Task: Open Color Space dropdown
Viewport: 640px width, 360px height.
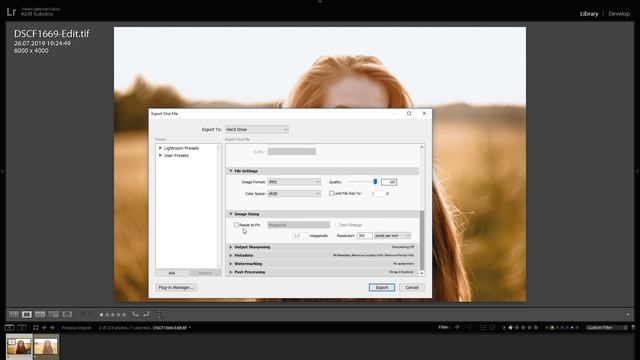Action: tap(294, 193)
